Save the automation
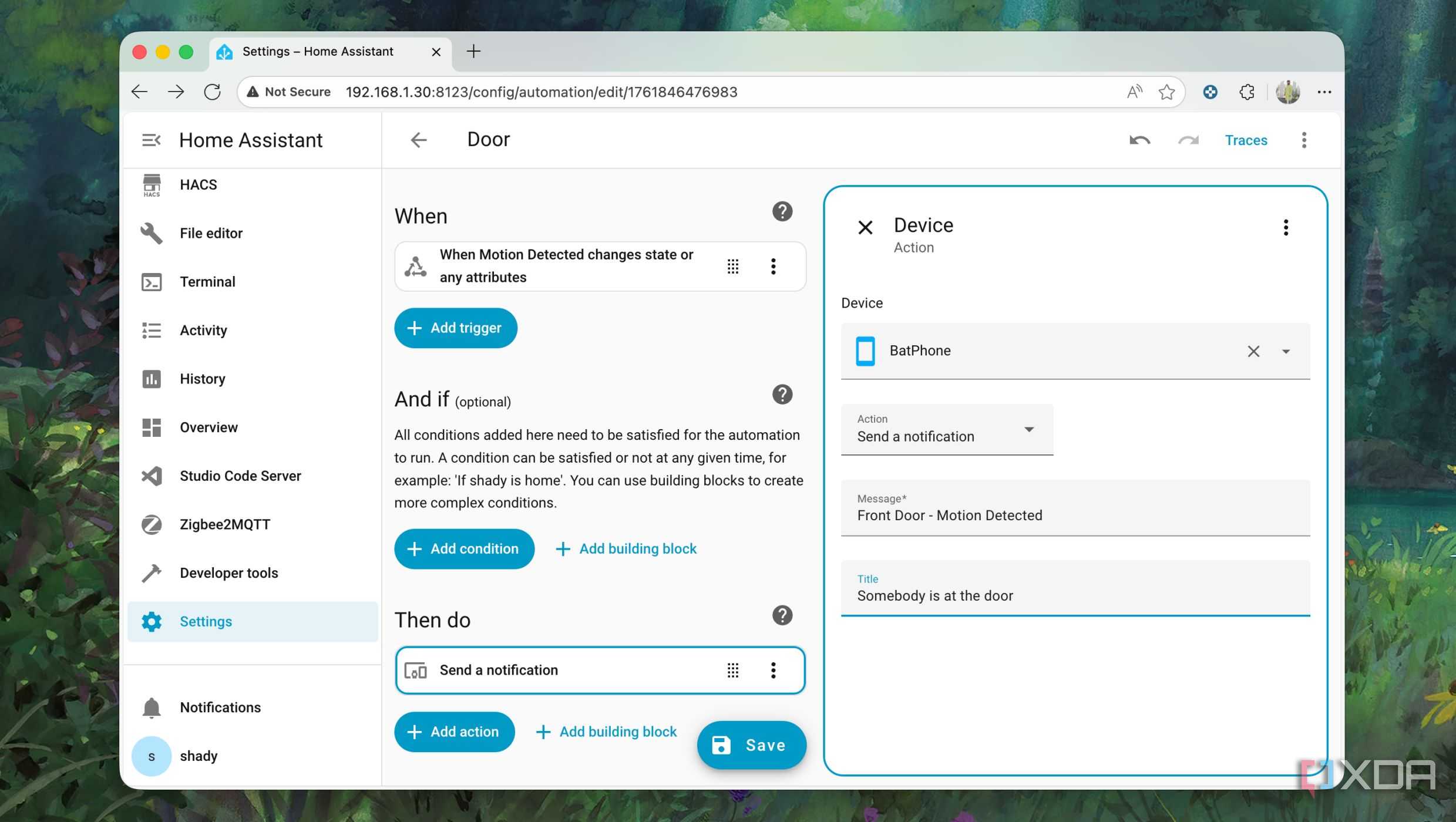The height and width of the screenshot is (822, 1456). point(751,746)
